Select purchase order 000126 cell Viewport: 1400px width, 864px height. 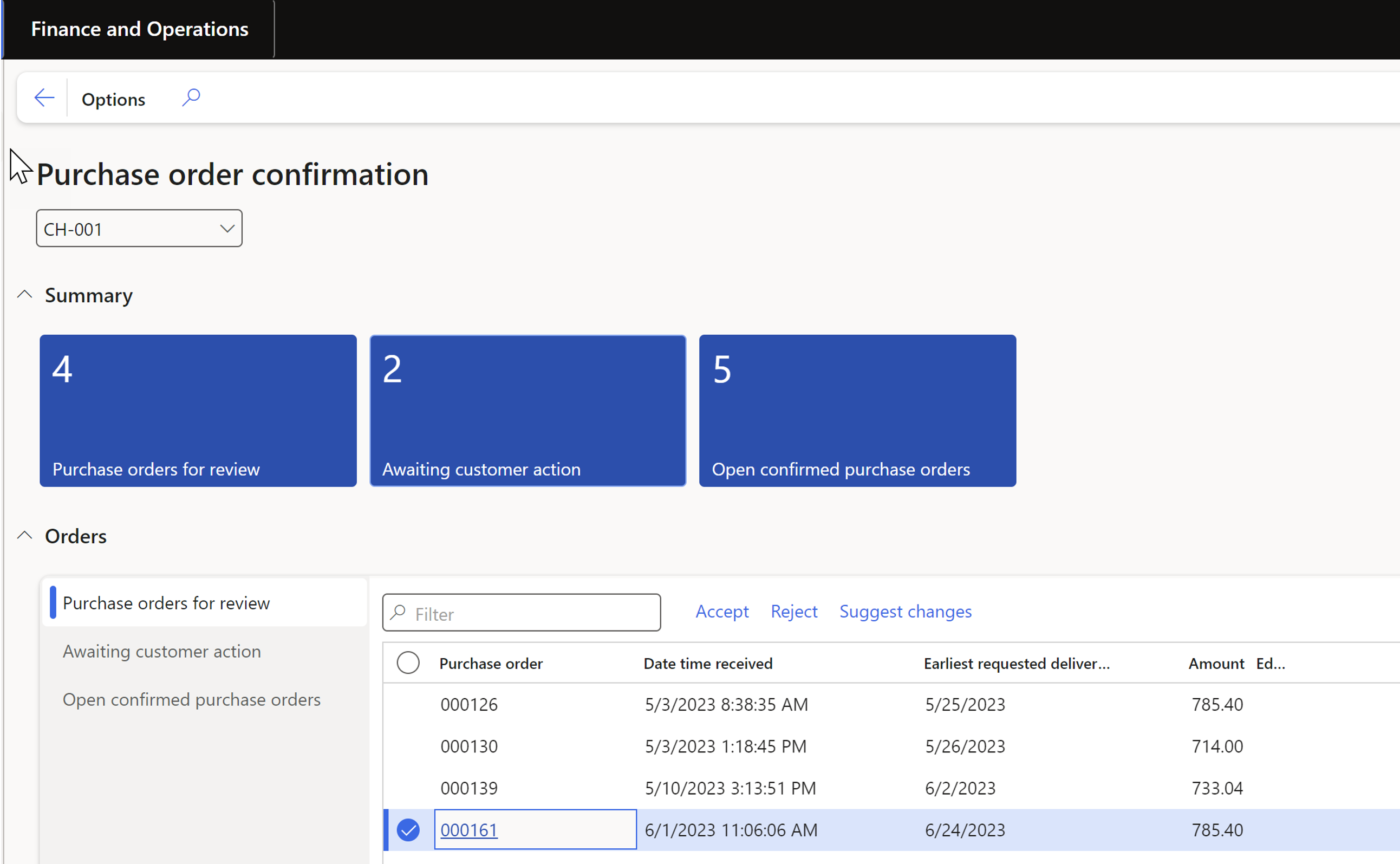(469, 705)
